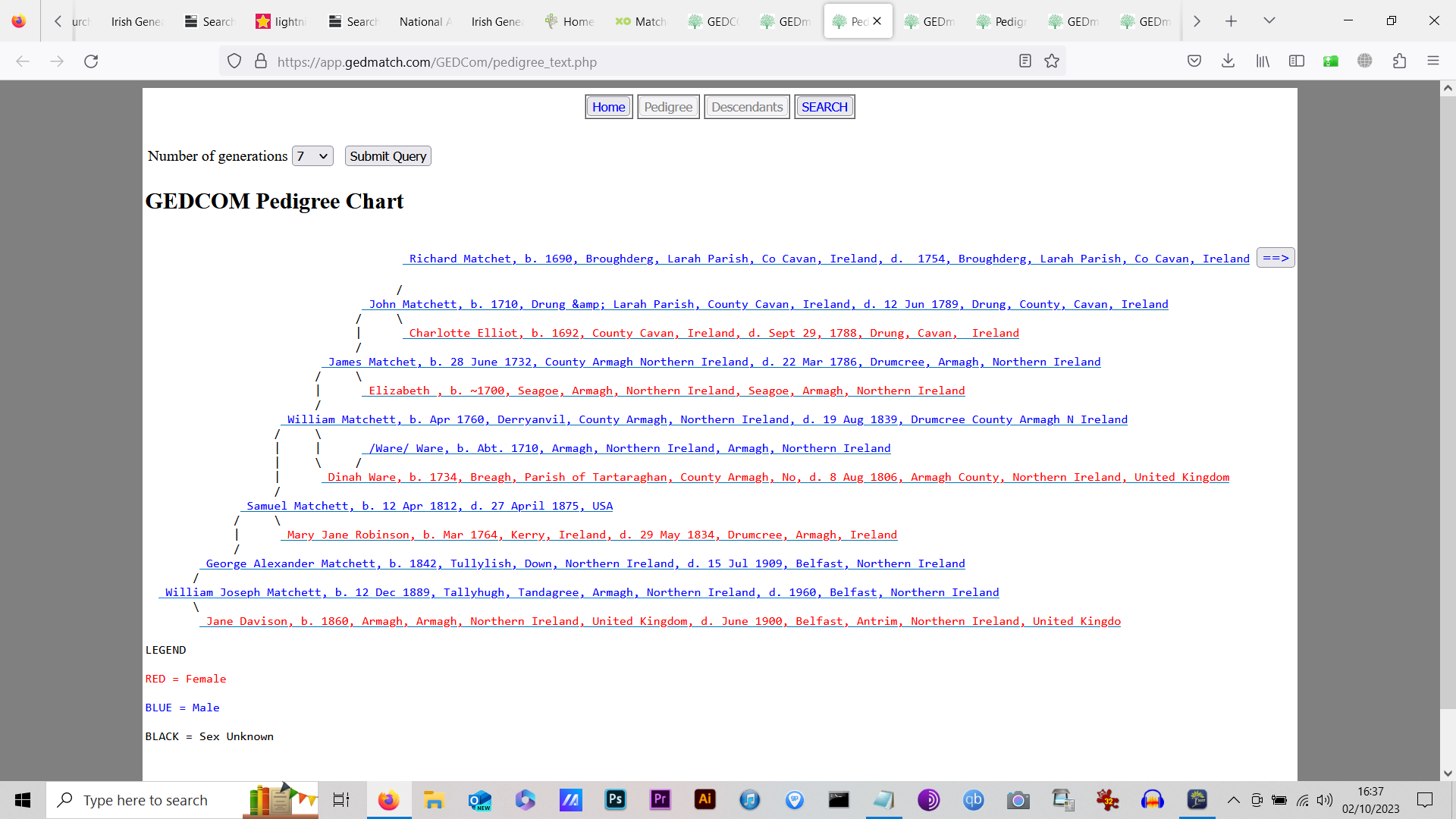Click the Home button
The image size is (1456, 819).
click(x=609, y=107)
